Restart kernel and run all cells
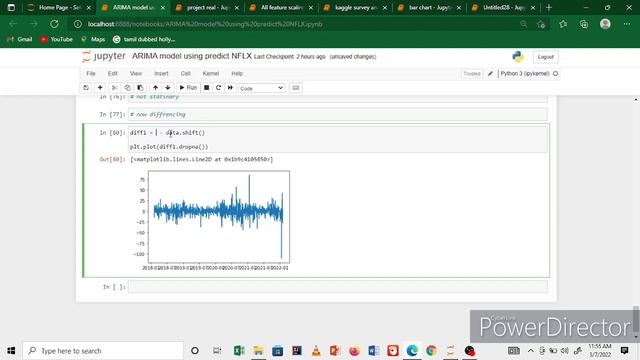Image resolution: width=640 pixels, height=360 pixels. 230,88
